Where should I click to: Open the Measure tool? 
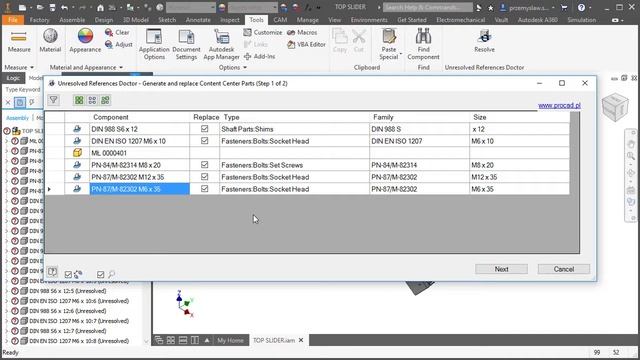[x=19, y=41]
